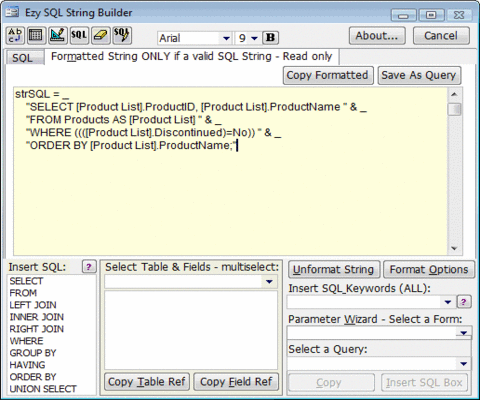This screenshot has height=400, width=480.
Task: Click the design ruler-and-pencil toolbar icon
Action: (57, 35)
